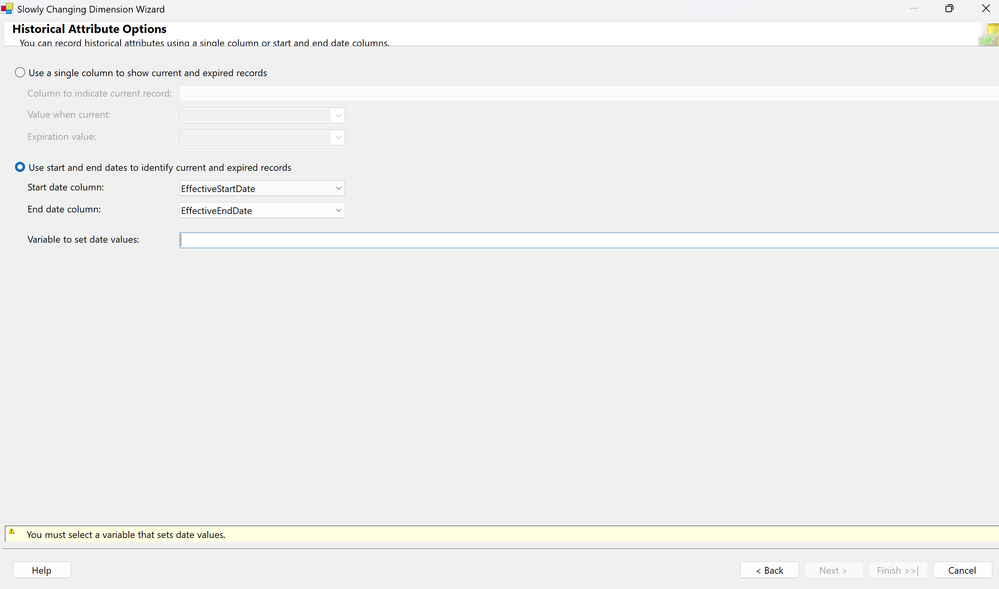999x589 pixels.
Task: Minimize the wizard window
Action: pos(914,8)
